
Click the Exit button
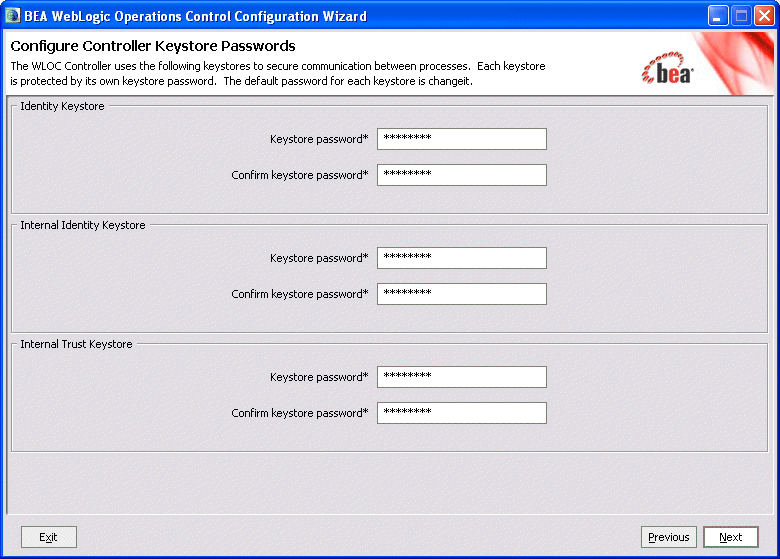click(49, 537)
